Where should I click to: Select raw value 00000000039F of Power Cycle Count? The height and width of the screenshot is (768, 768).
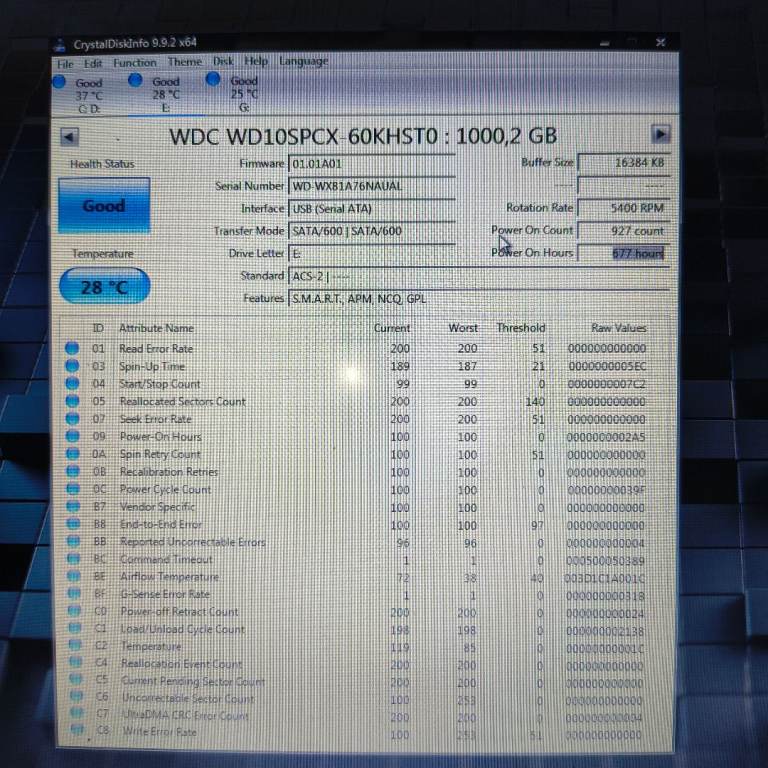pos(606,489)
